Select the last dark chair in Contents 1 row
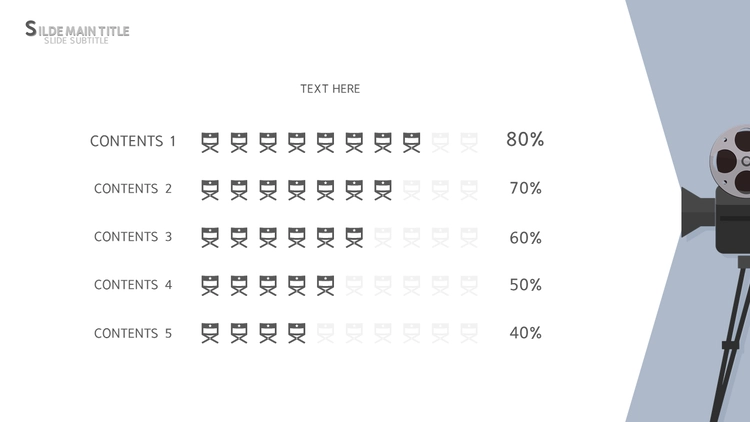Image resolution: width=750 pixels, height=422 pixels. point(411,142)
